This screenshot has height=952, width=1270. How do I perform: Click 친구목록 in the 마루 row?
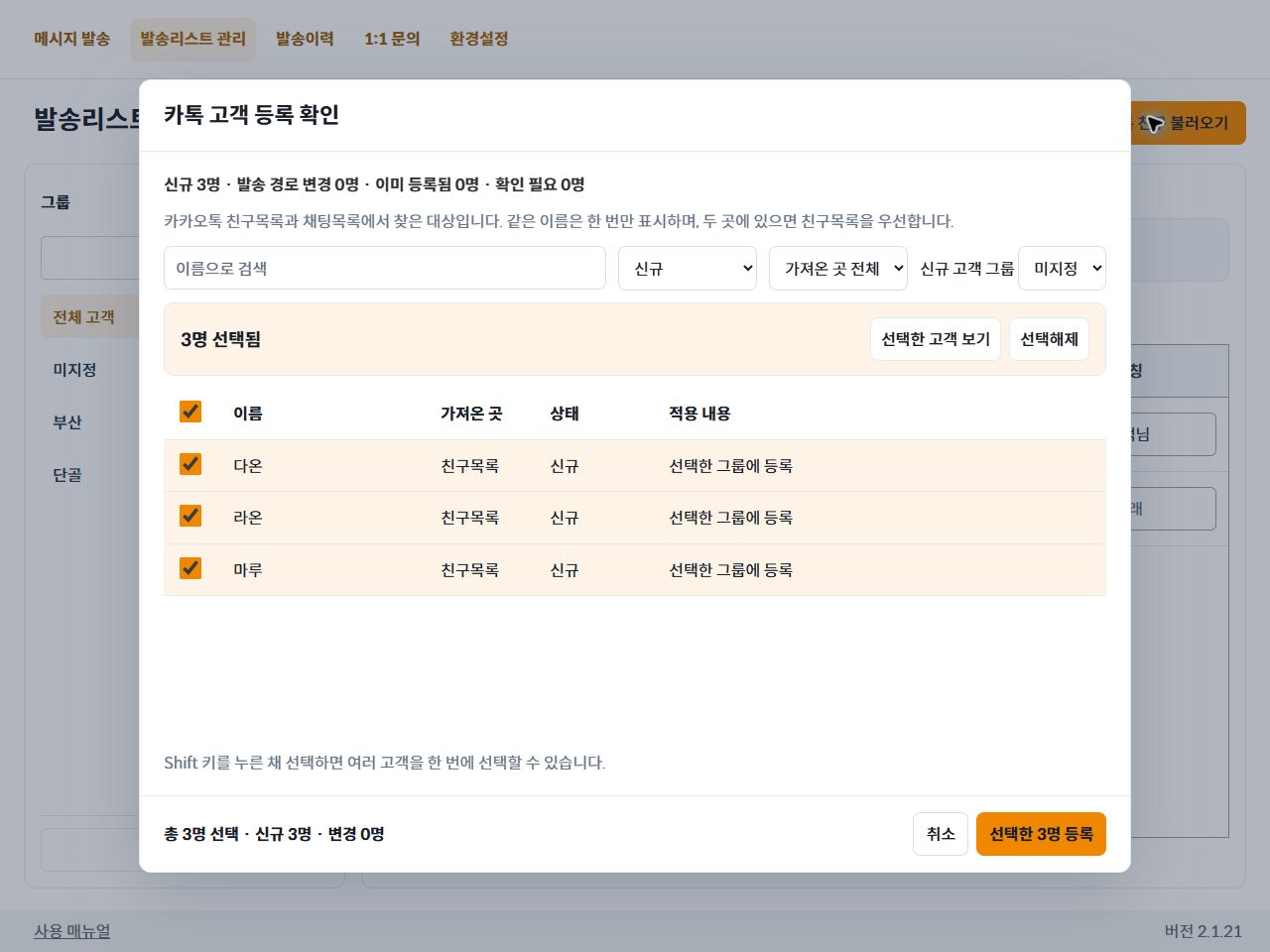470,570
